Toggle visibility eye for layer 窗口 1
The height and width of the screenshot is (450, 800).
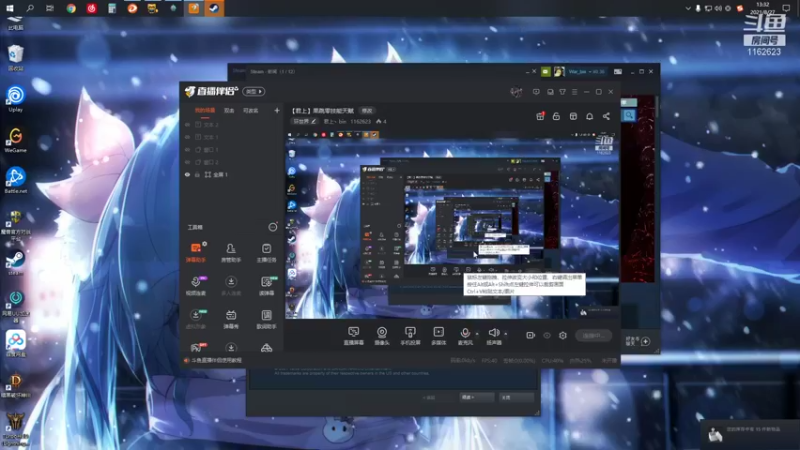[187, 149]
